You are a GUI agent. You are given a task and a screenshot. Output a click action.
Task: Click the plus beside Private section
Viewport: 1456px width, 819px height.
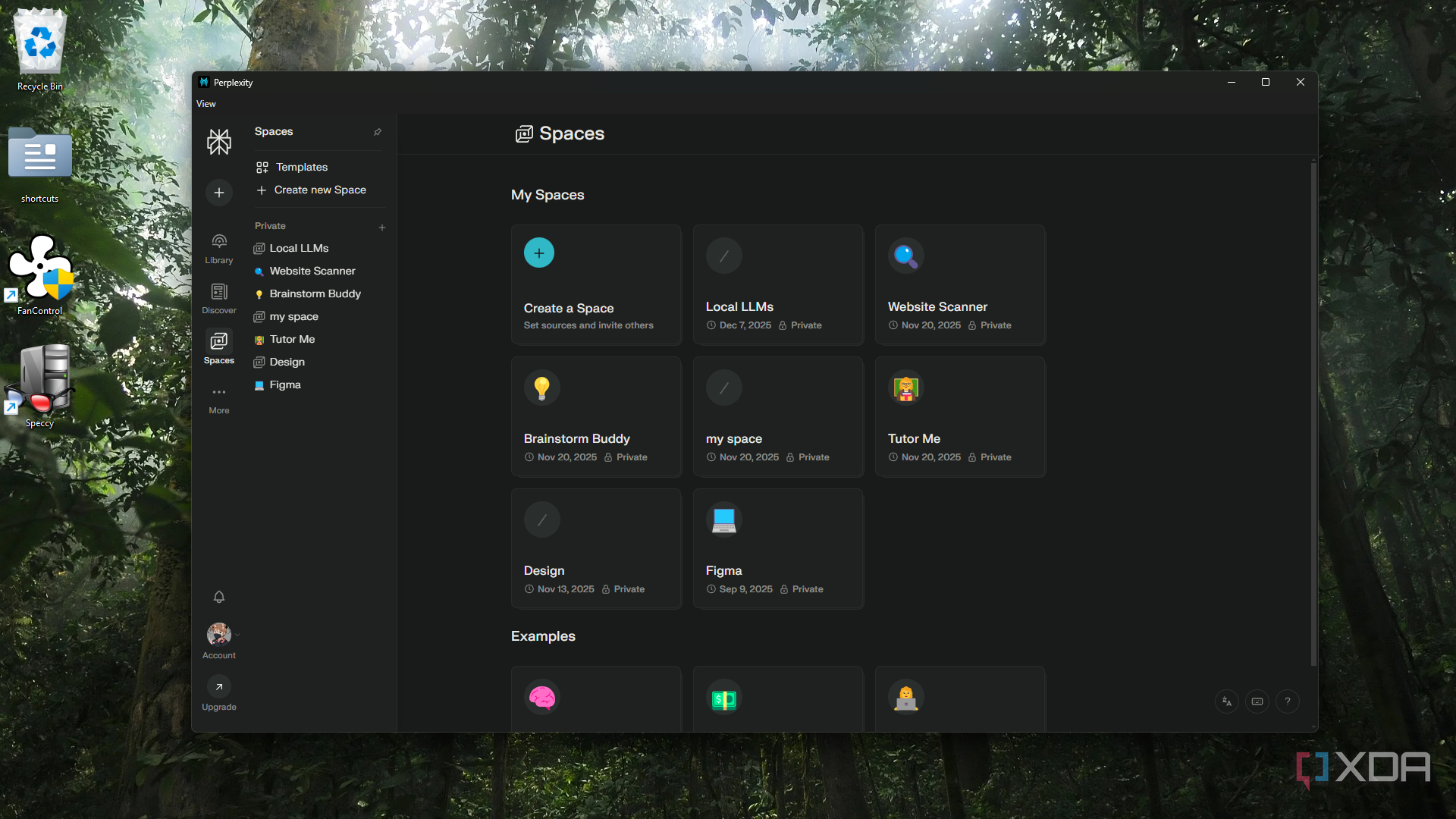click(382, 227)
